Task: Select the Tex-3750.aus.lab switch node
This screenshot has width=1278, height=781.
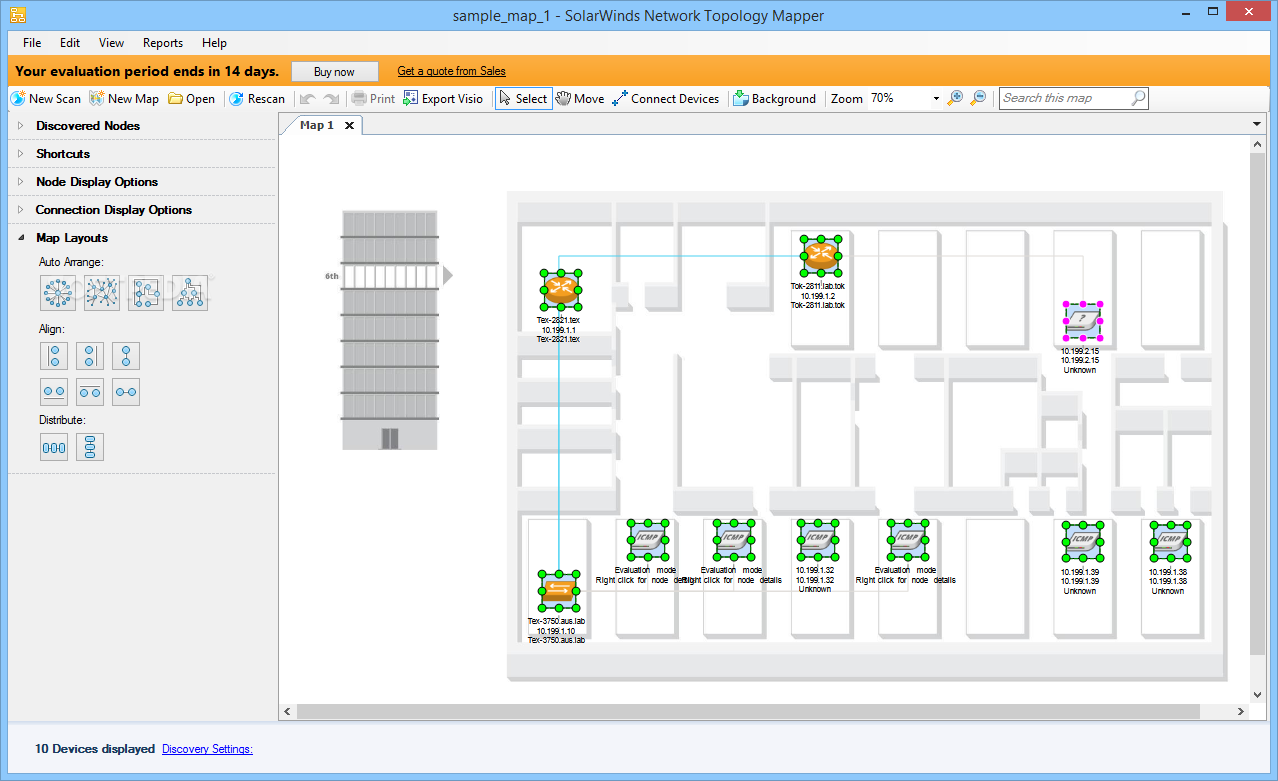Action: pos(558,592)
